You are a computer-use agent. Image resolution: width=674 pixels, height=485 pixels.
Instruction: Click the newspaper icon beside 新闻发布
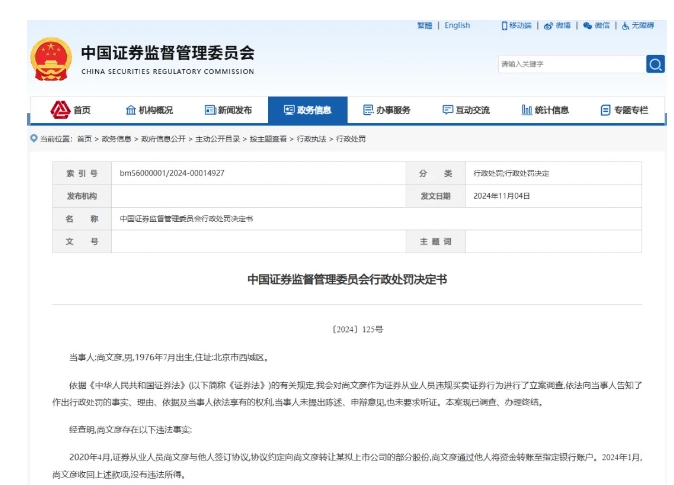pos(210,110)
